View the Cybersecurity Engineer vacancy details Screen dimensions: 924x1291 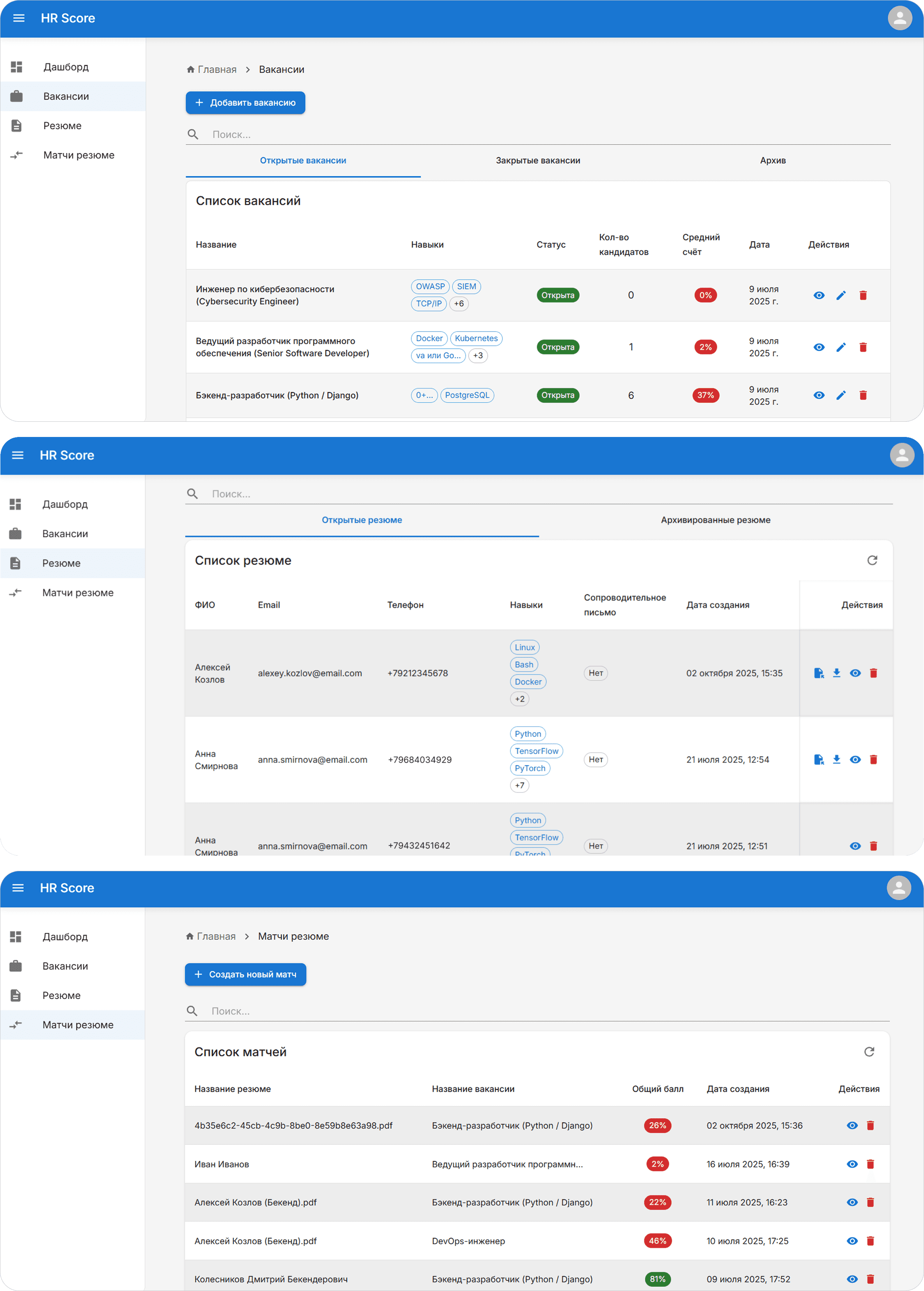819,295
